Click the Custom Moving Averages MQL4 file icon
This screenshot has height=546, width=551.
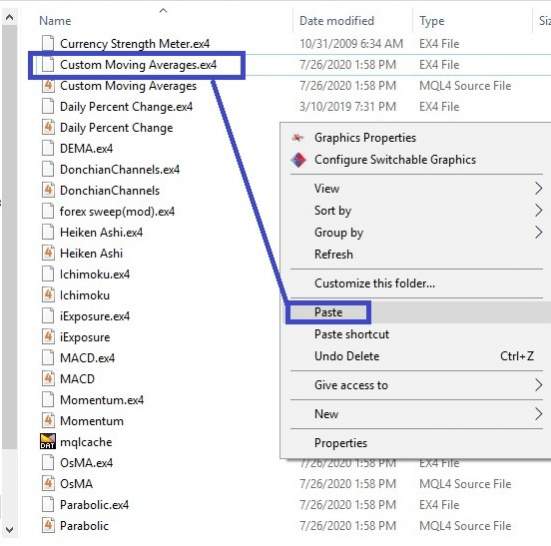[48, 86]
